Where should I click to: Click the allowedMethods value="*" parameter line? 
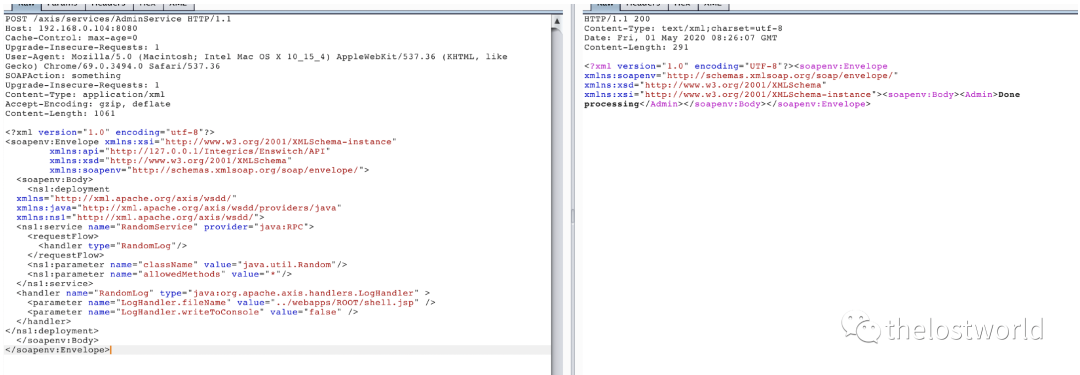tap(160, 274)
